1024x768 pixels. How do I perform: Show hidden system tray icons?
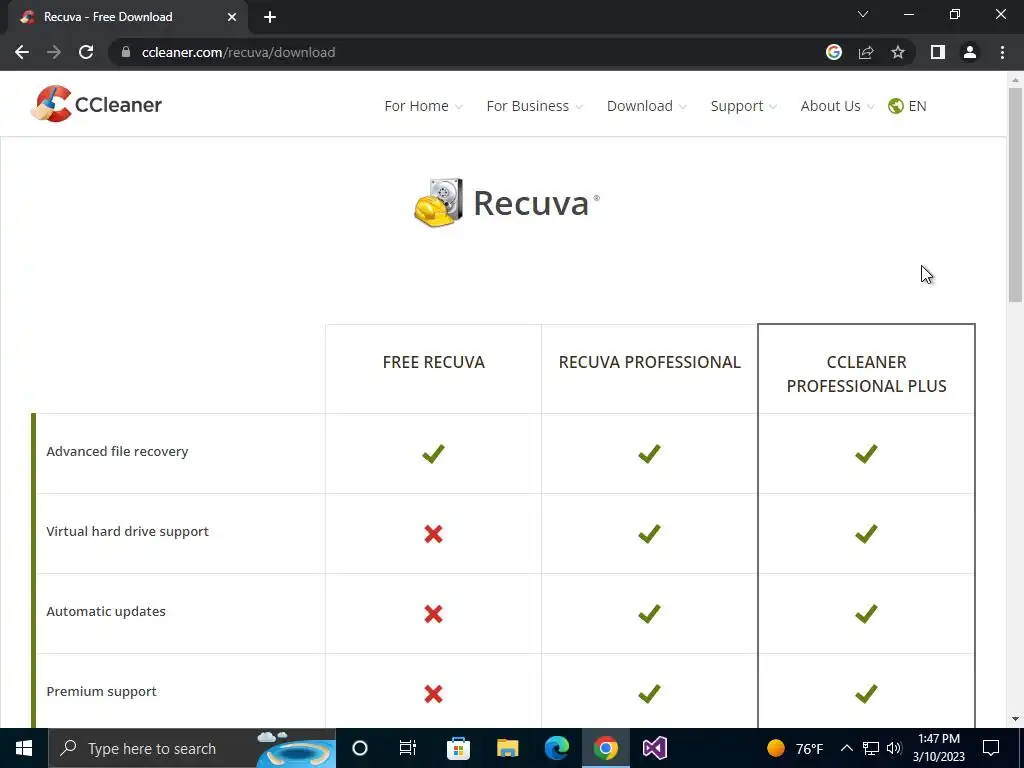pyautogui.click(x=846, y=748)
